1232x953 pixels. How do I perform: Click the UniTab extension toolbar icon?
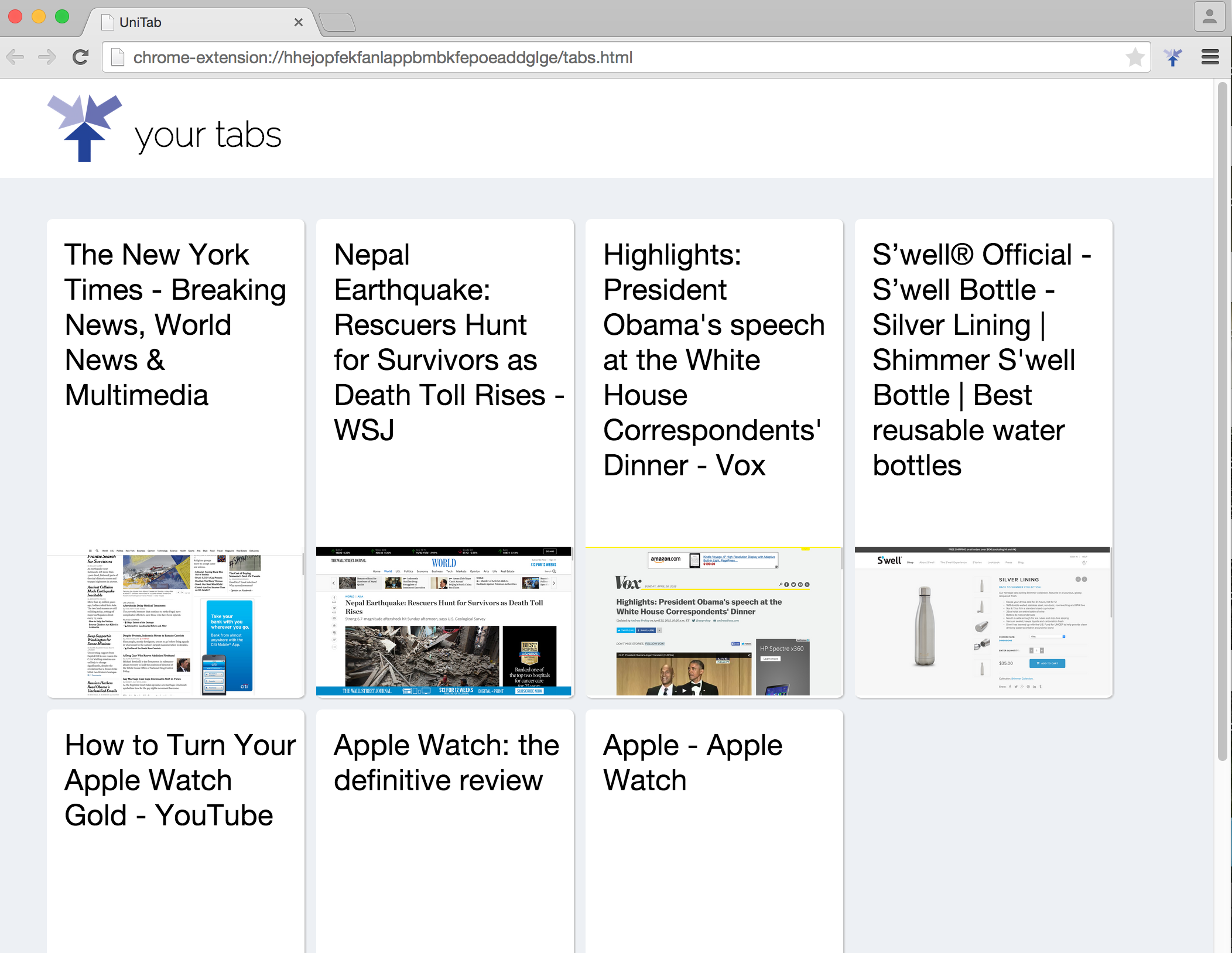pos(1173,57)
